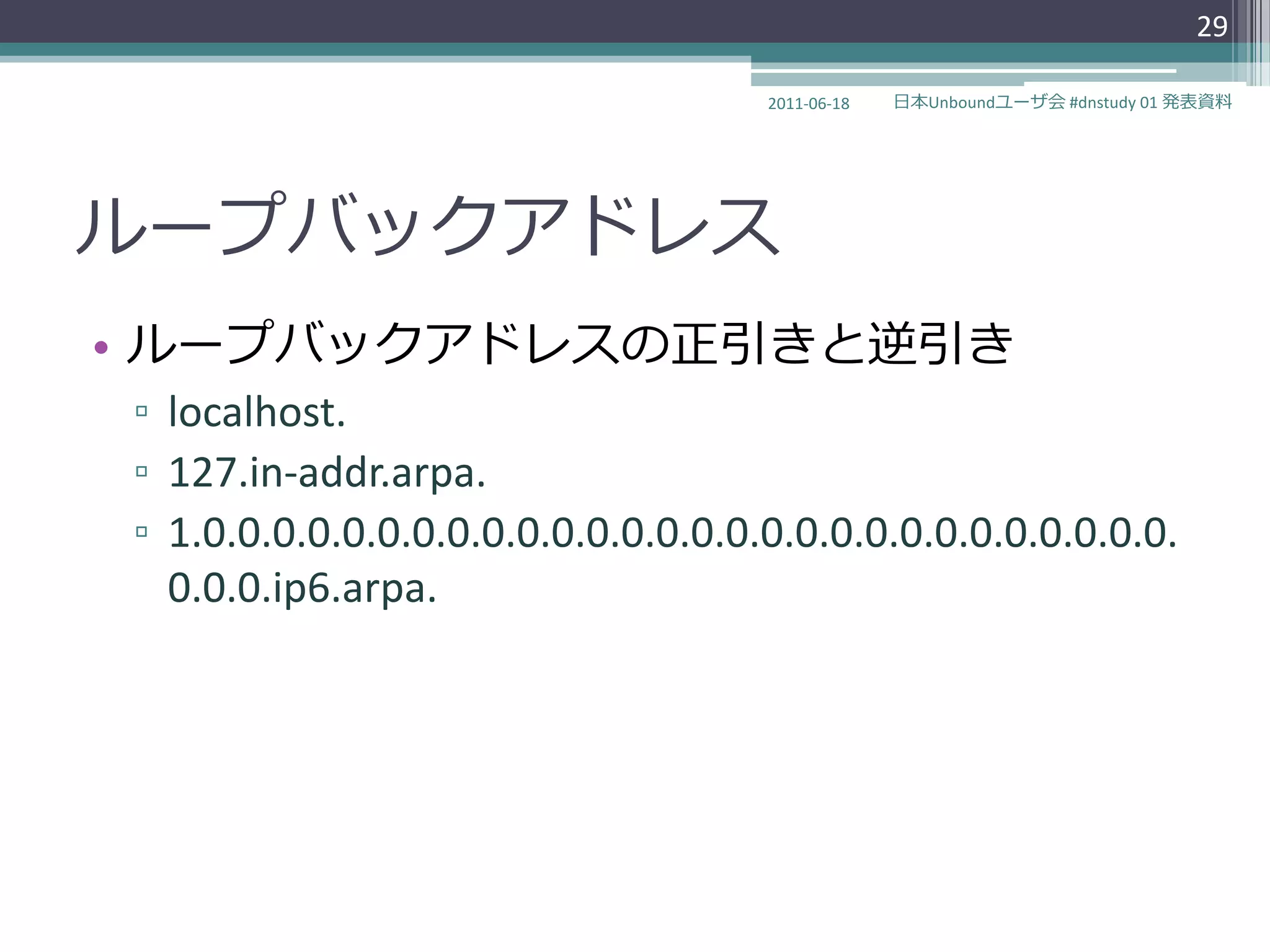Click the text 127.in-addr.arpa.
1270x952 pixels.
pyautogui.click(x=327, y=473)
